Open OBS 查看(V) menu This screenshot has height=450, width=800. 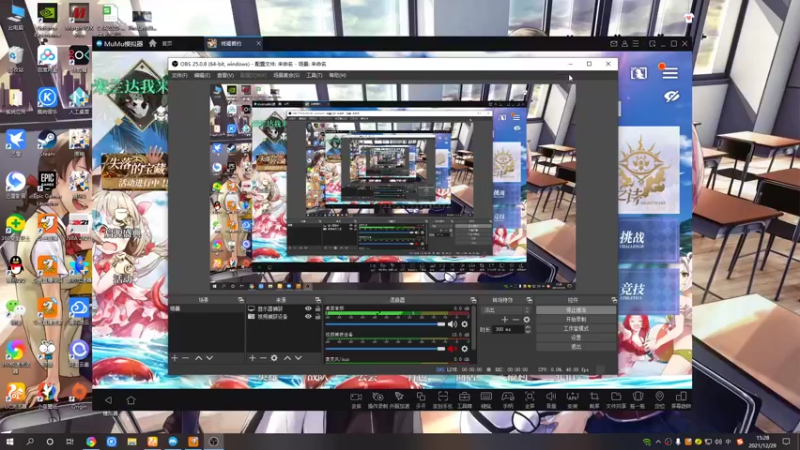coord(226,76)
